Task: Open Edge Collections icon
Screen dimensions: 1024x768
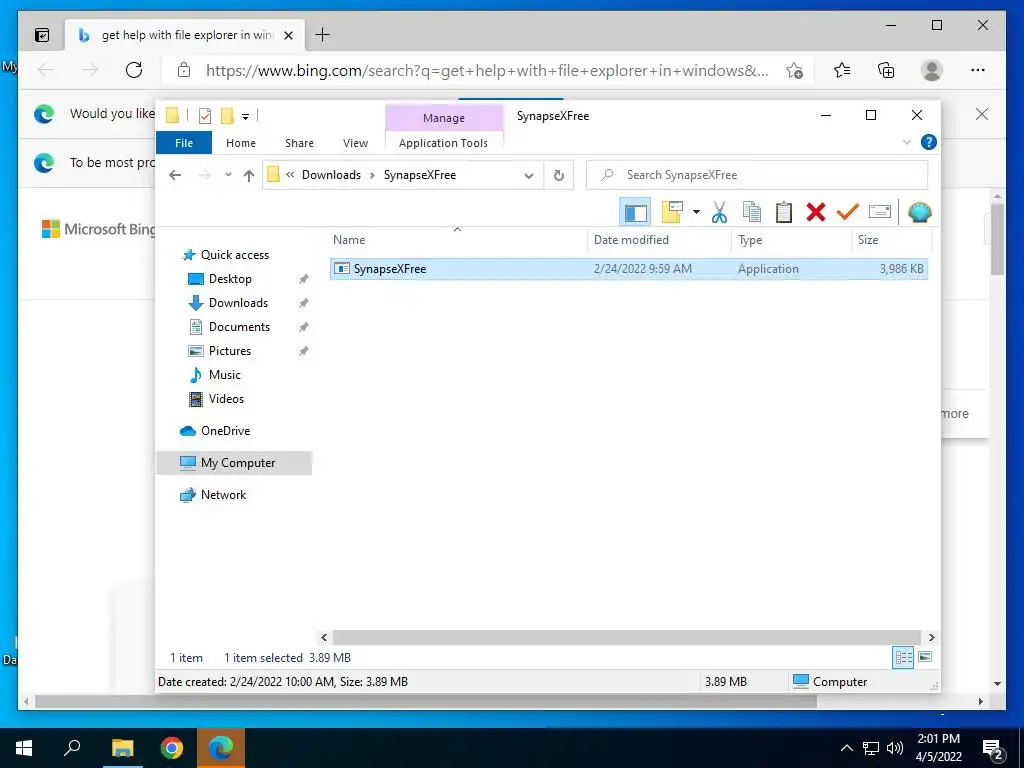Action: pos(886,70)
